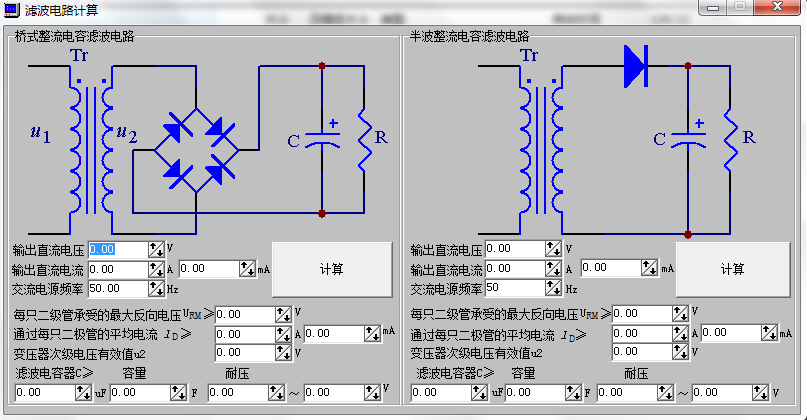Adjust half-wave 输出直流电流 mA spinner
807x420 pixels.
click(x=650, y=267)
